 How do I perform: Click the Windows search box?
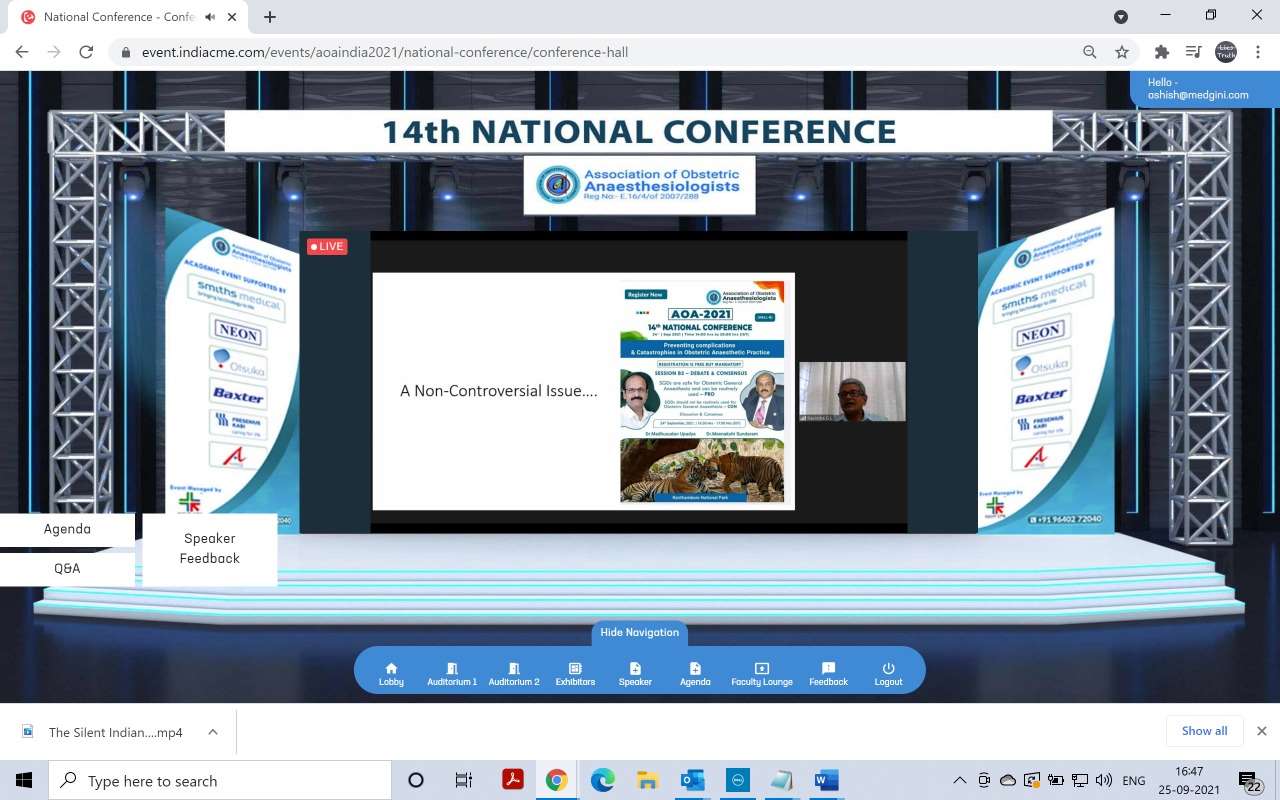click(220, 781)
